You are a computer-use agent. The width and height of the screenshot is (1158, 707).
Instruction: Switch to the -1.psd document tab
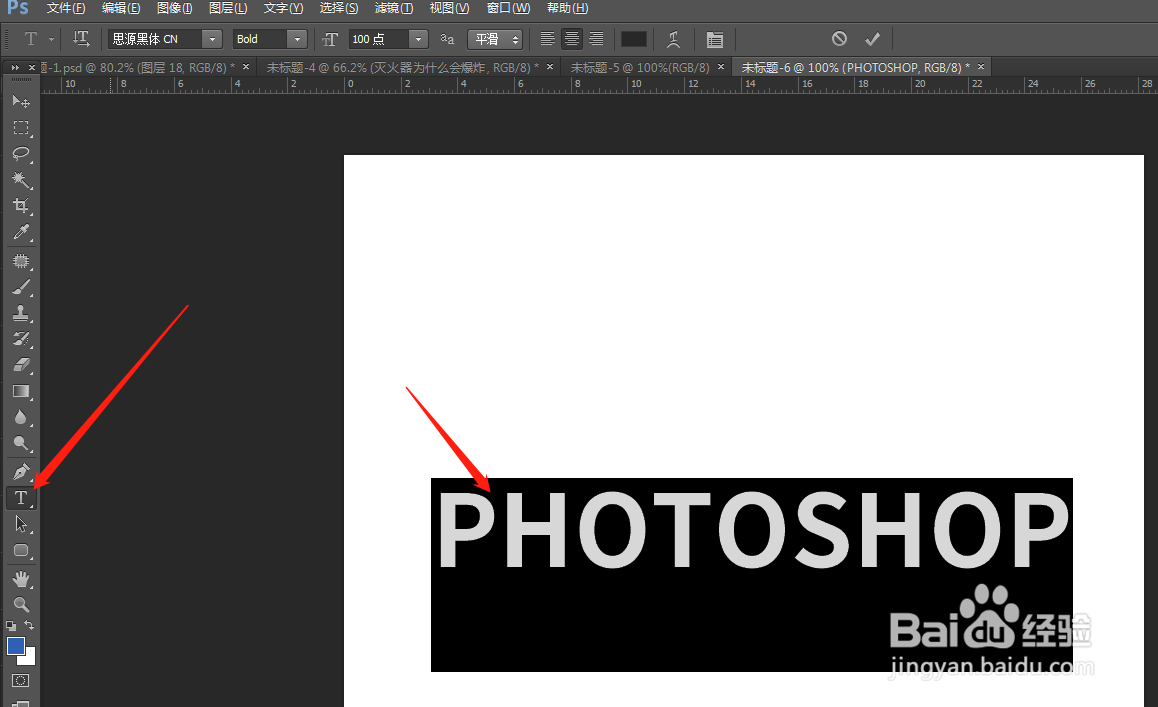pyautogui.click(x=137, y=67)
